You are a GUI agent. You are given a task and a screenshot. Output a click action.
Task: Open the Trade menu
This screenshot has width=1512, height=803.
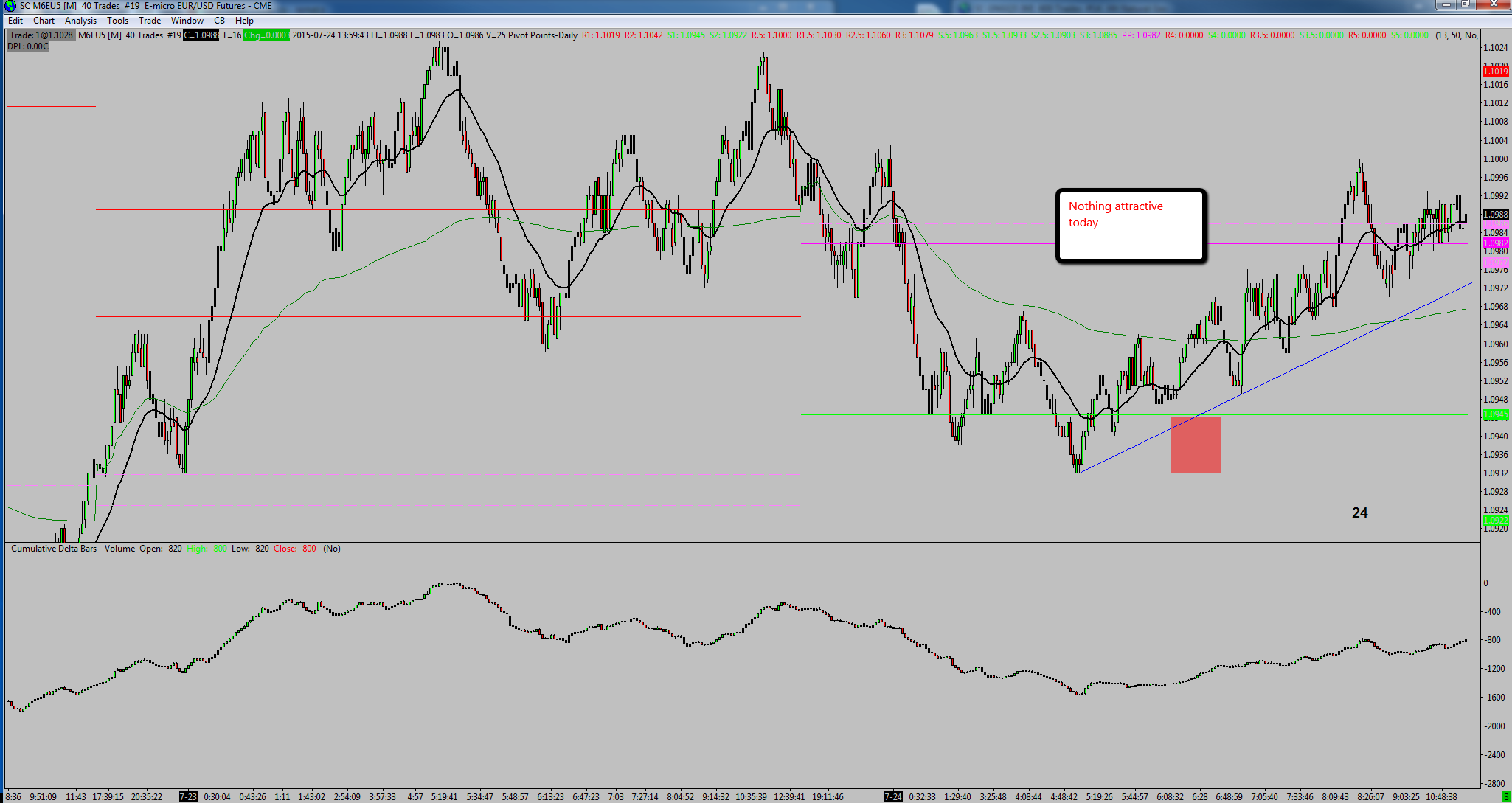pyautogui.click(x=150, y=21)
